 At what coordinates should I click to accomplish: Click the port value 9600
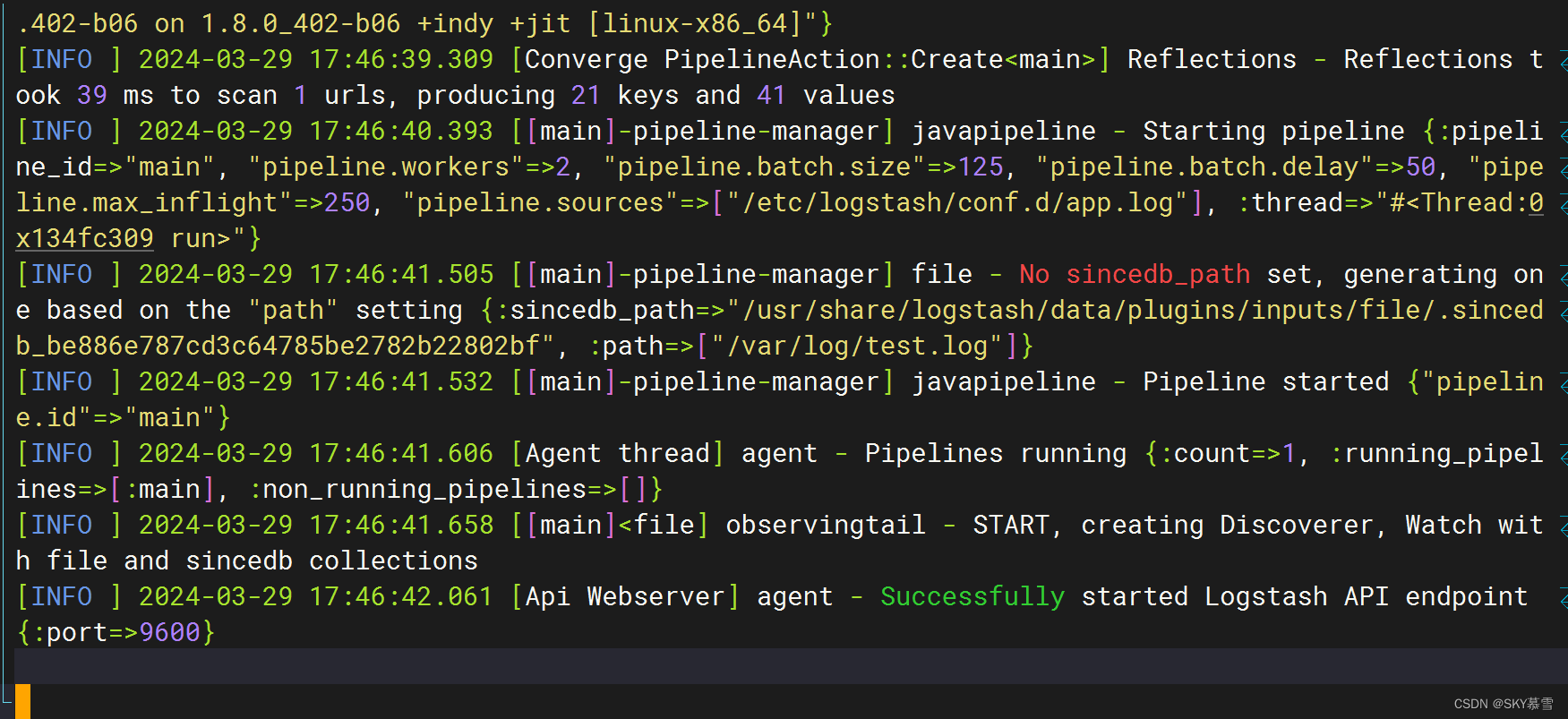[x=170, y=632]
